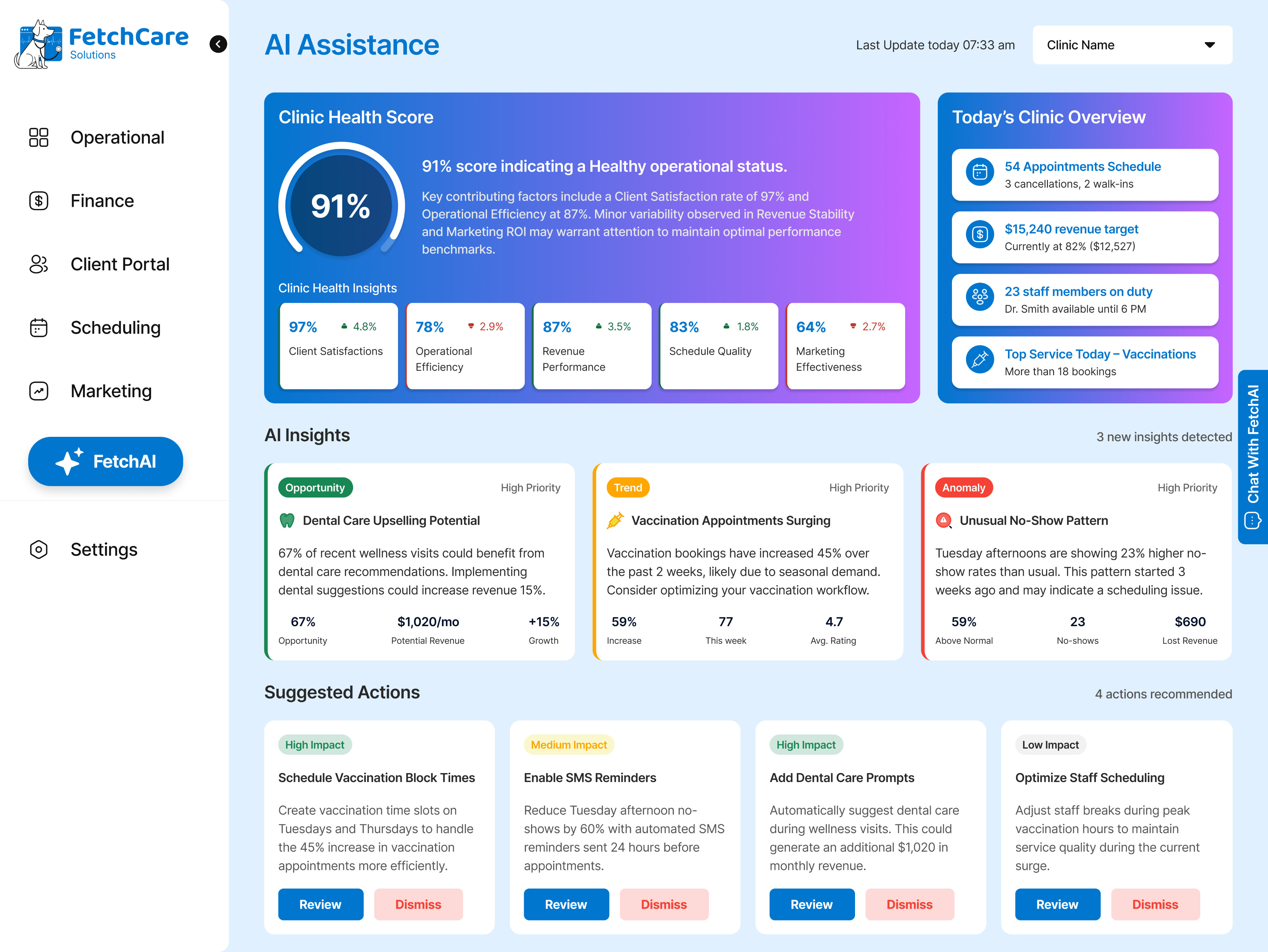Click the Finance dollar icon

click(x=38, y=201)
